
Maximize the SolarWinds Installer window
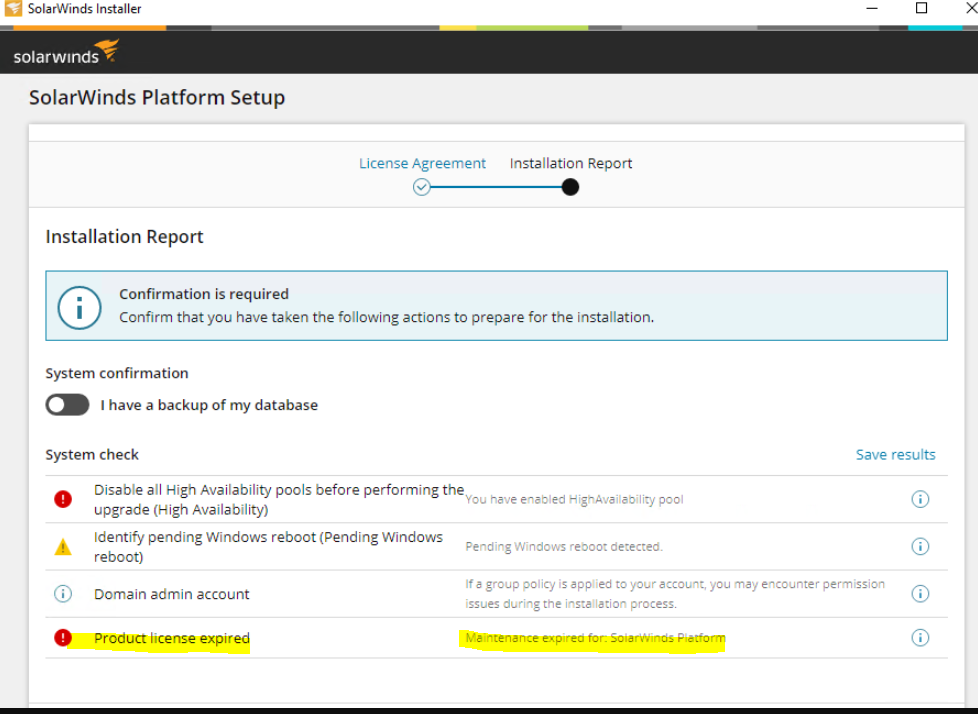tap(921, 9)
